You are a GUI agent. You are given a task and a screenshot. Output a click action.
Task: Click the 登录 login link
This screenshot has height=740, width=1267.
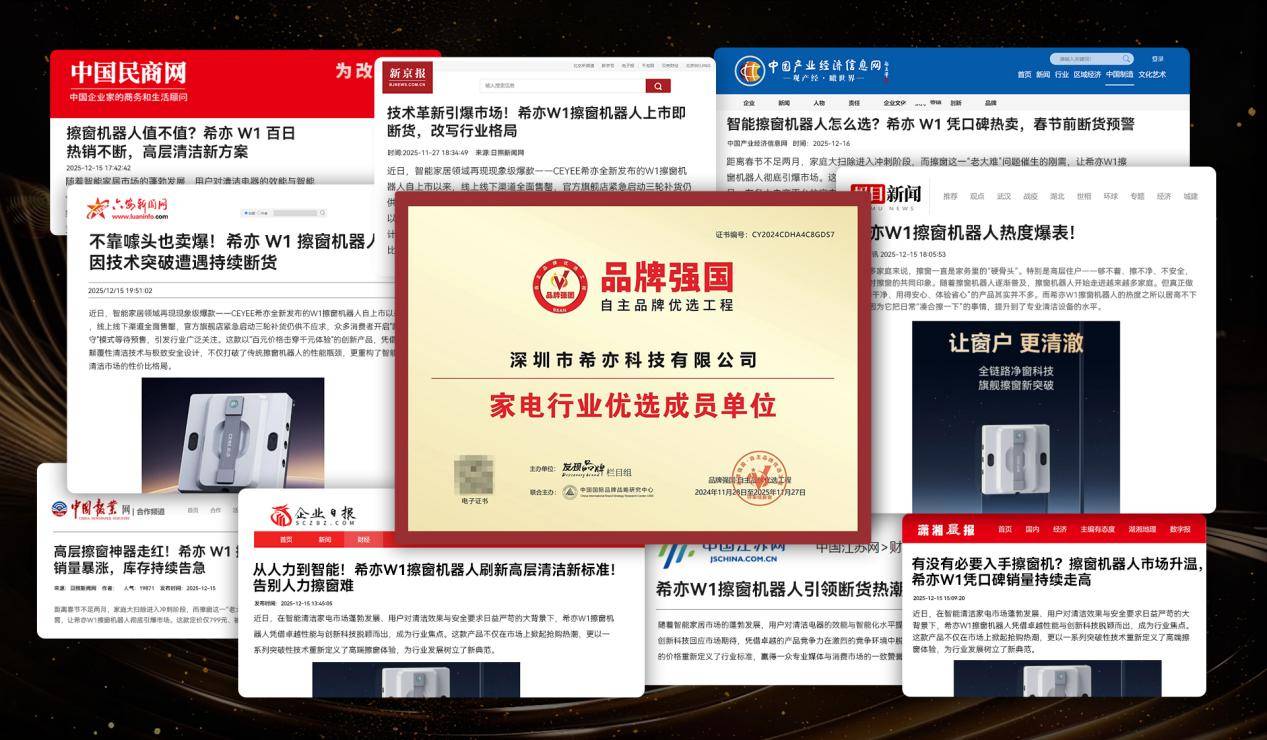pos(1155,57)
